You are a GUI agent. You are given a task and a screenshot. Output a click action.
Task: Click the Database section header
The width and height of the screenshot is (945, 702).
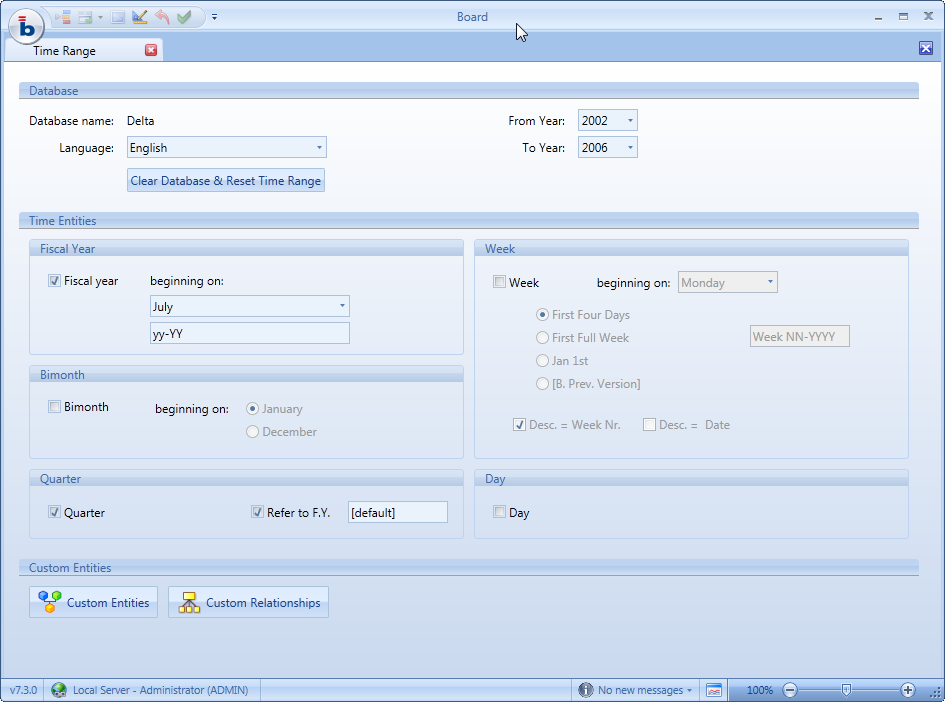469,90
